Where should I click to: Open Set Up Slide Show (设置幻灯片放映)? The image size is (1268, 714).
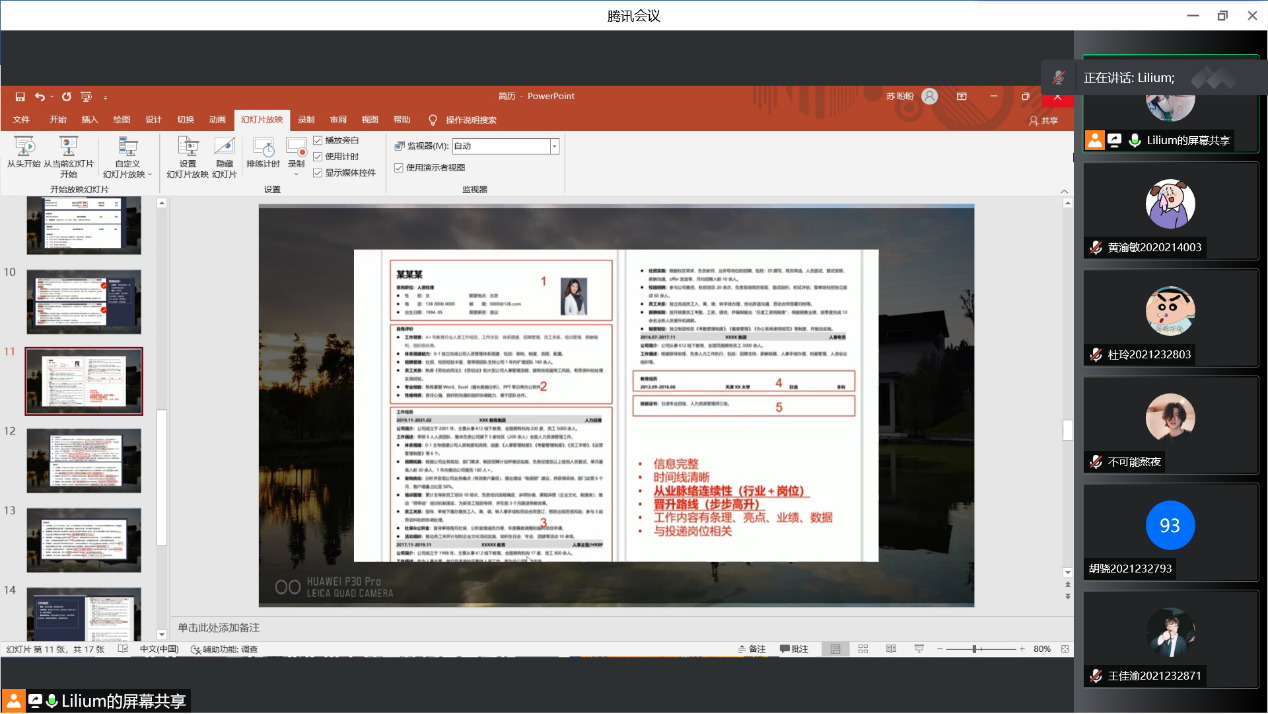[x=187, y=148]
